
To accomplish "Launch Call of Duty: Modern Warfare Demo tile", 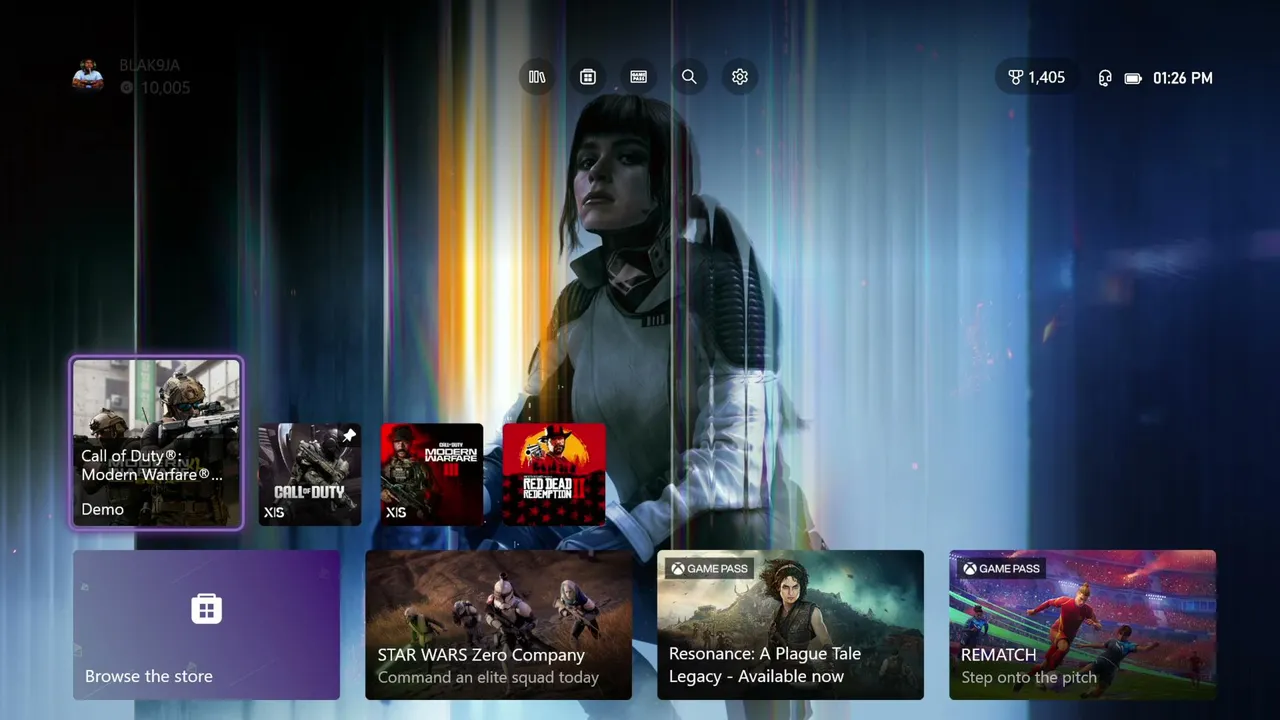I will (156, 443).
